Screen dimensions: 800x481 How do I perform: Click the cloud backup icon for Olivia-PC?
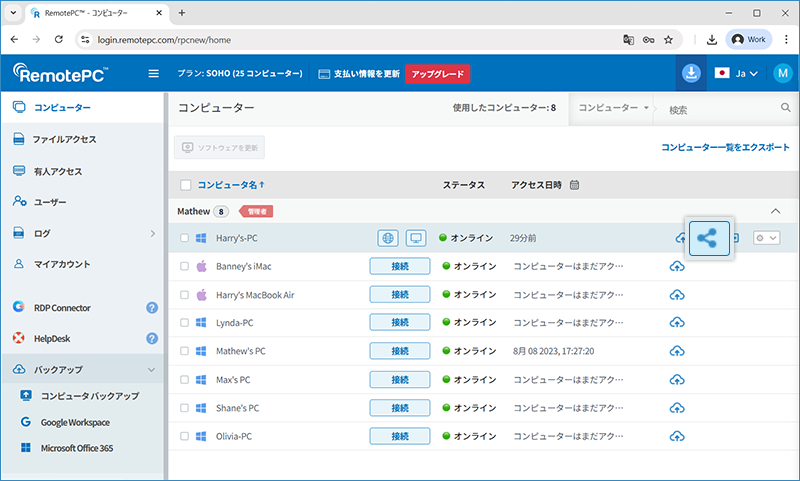pos(677,436)
